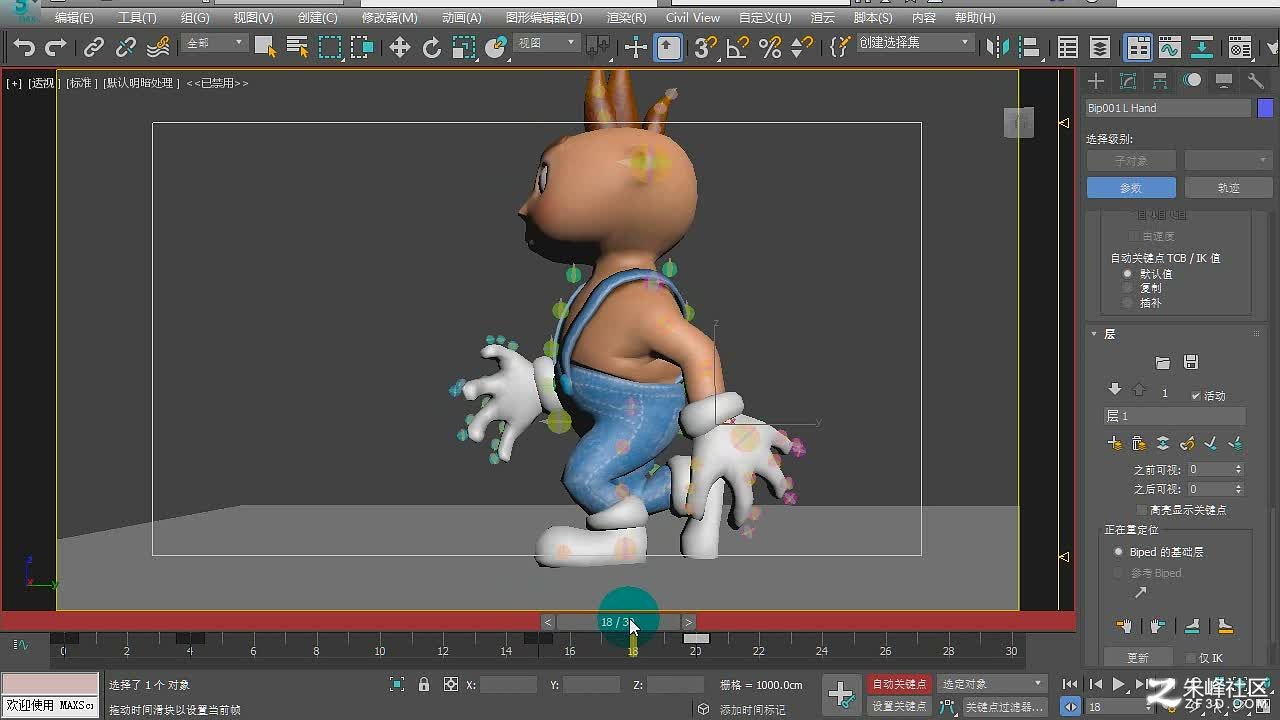
Task: Toggle the Angle Snap icon
Action: [738, 47]
